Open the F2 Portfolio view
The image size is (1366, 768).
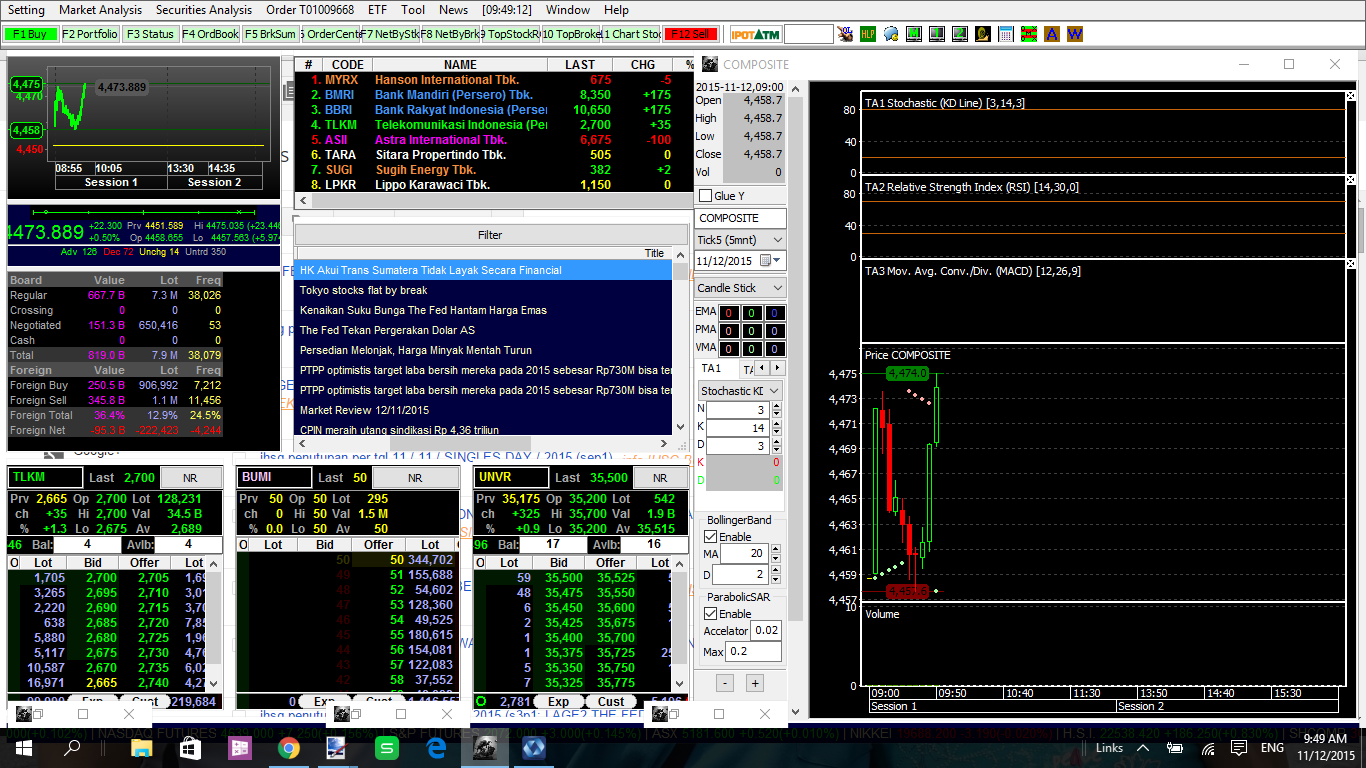90,34
